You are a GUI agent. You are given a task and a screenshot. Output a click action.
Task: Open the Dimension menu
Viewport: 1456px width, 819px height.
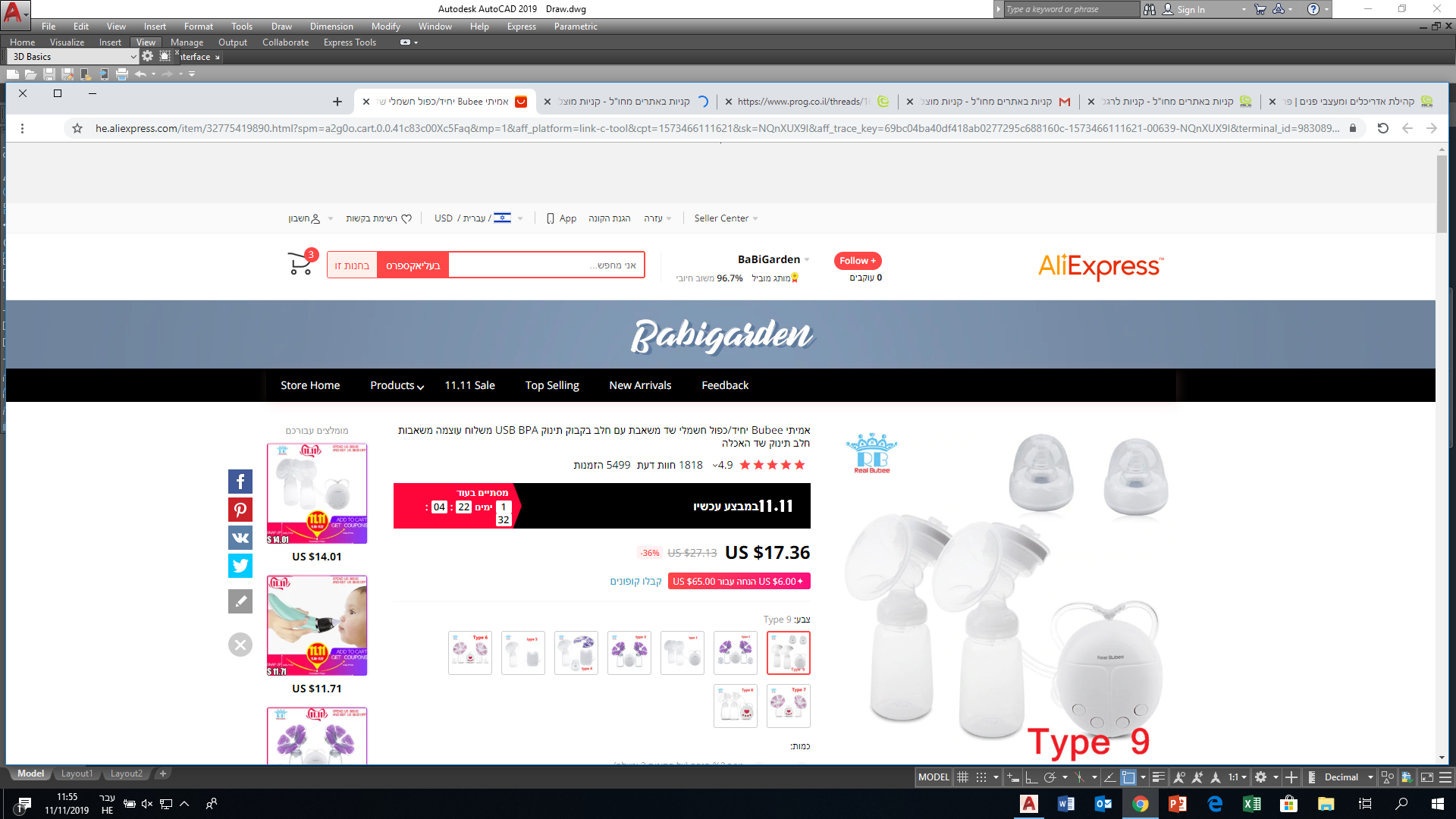pos(331,27)
